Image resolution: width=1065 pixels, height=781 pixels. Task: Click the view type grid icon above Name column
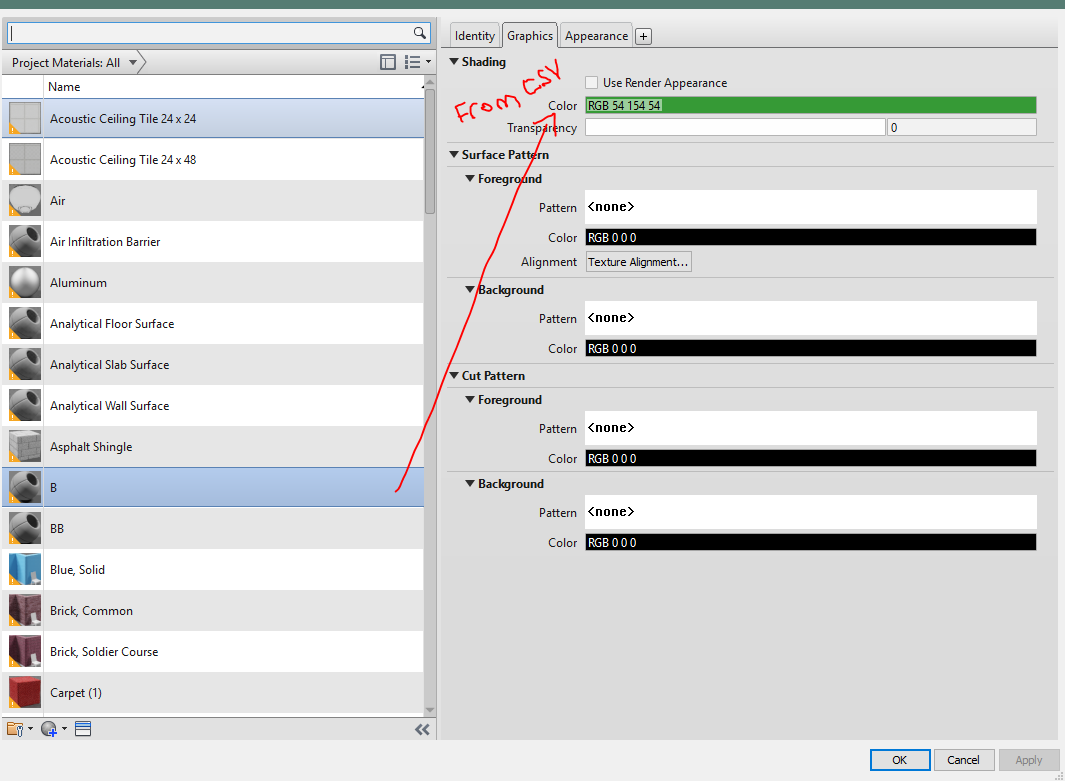[x=388, y=61]
